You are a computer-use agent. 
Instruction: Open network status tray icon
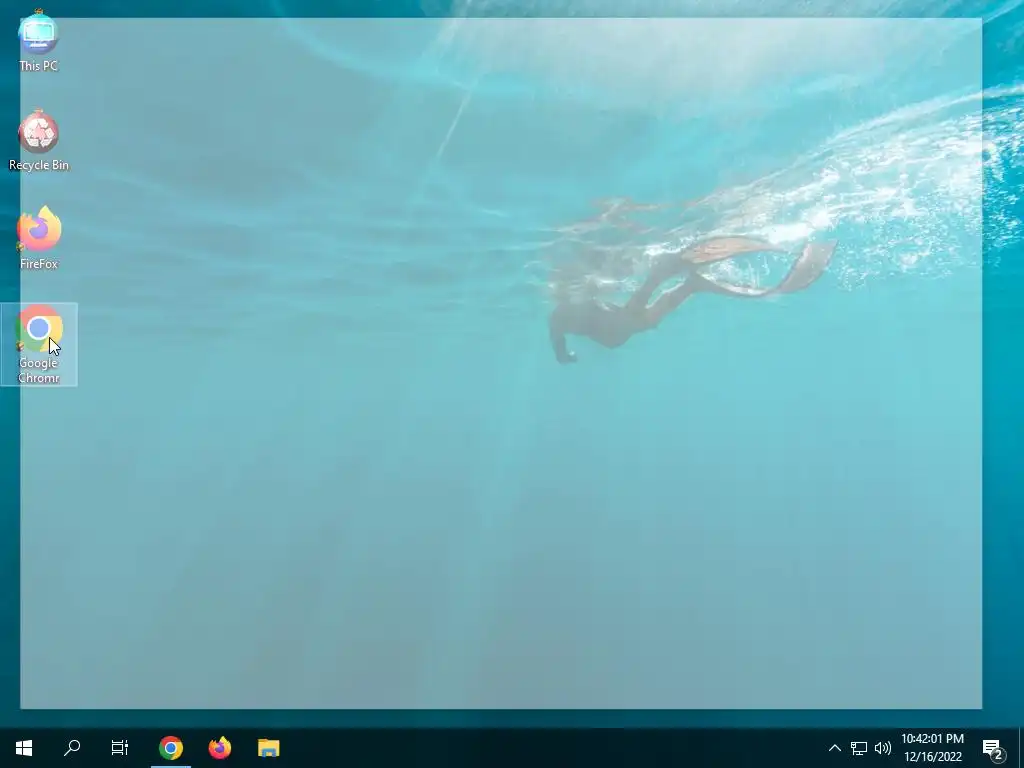point(859,748)
